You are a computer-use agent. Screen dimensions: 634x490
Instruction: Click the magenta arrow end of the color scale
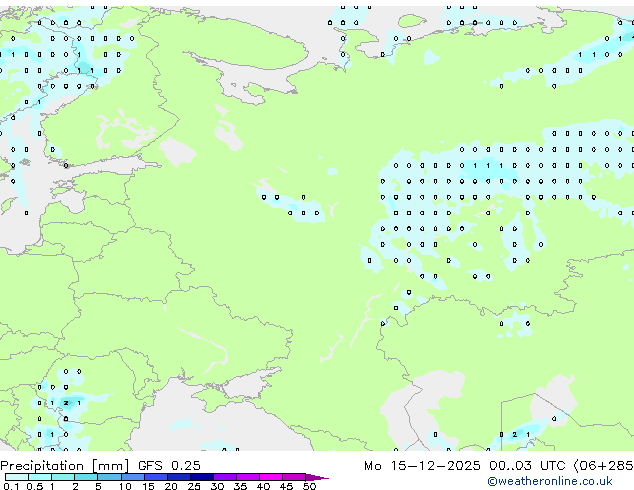tap(320, 477)
